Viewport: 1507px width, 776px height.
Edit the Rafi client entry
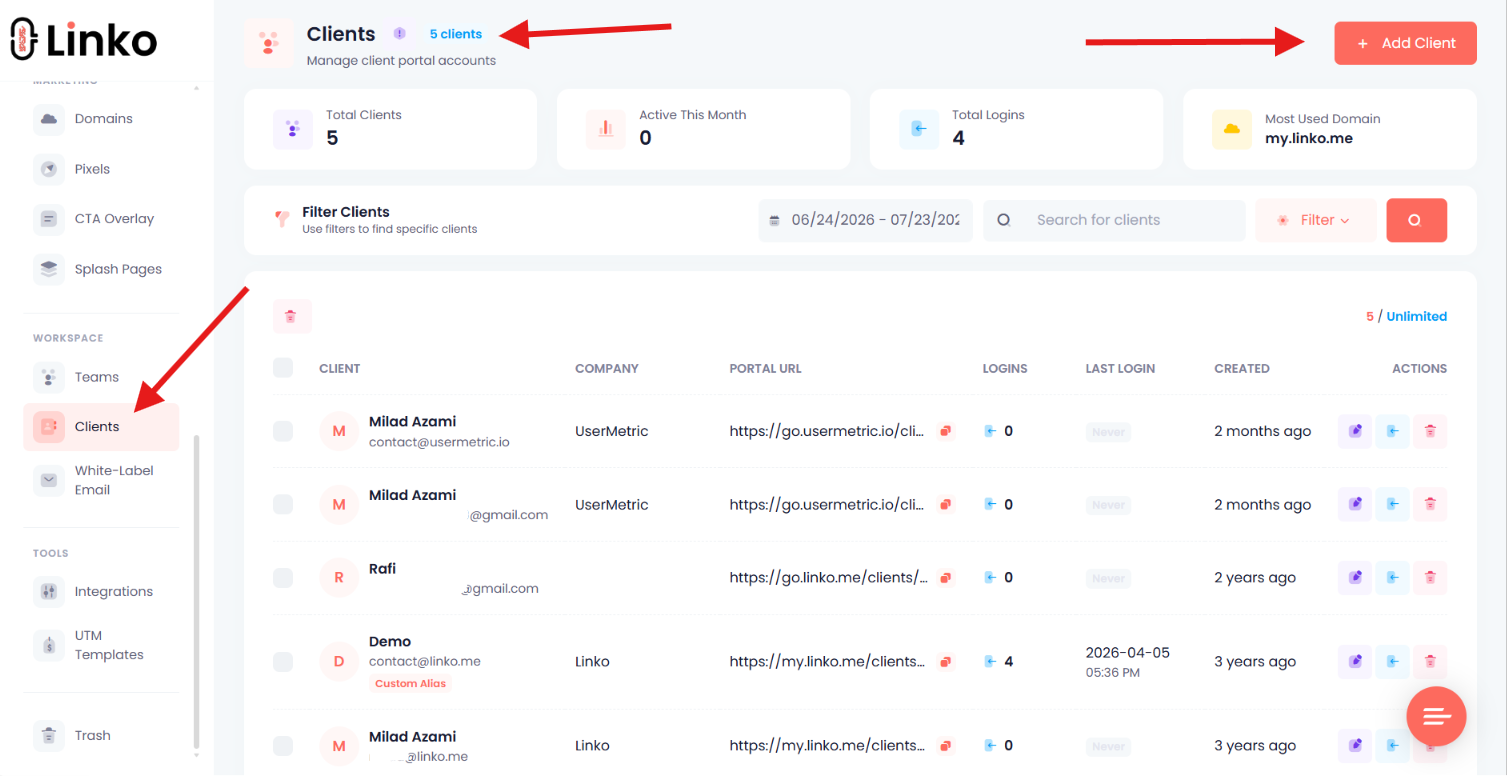pos(1355,577)
